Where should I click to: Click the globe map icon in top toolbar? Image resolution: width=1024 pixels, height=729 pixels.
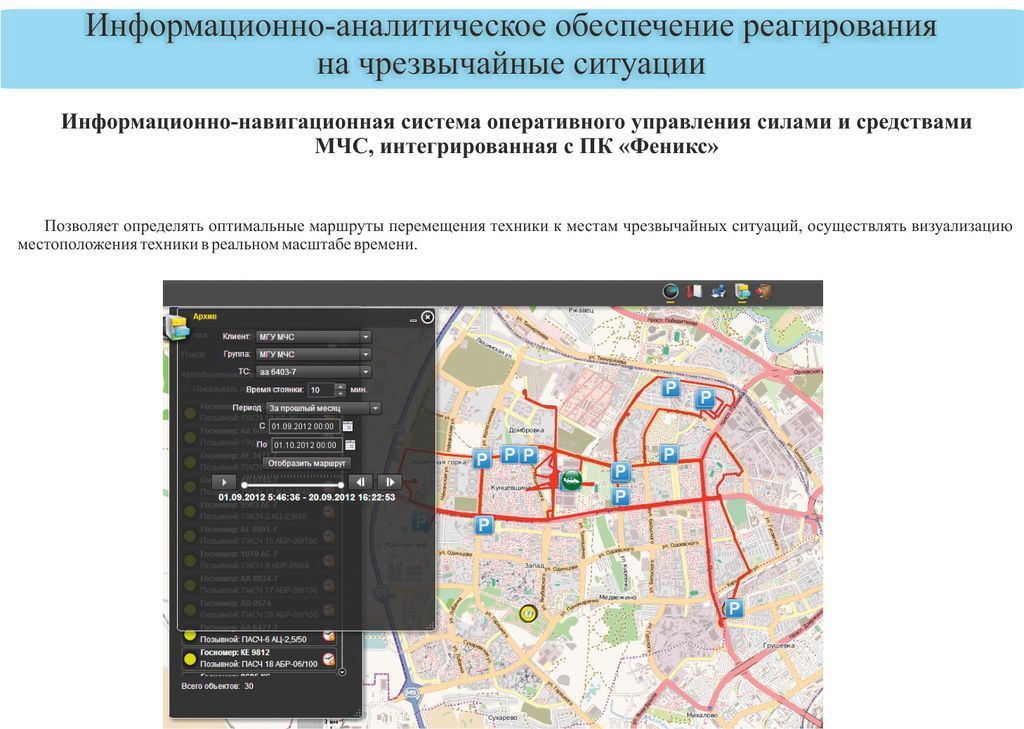pos(671,291)
